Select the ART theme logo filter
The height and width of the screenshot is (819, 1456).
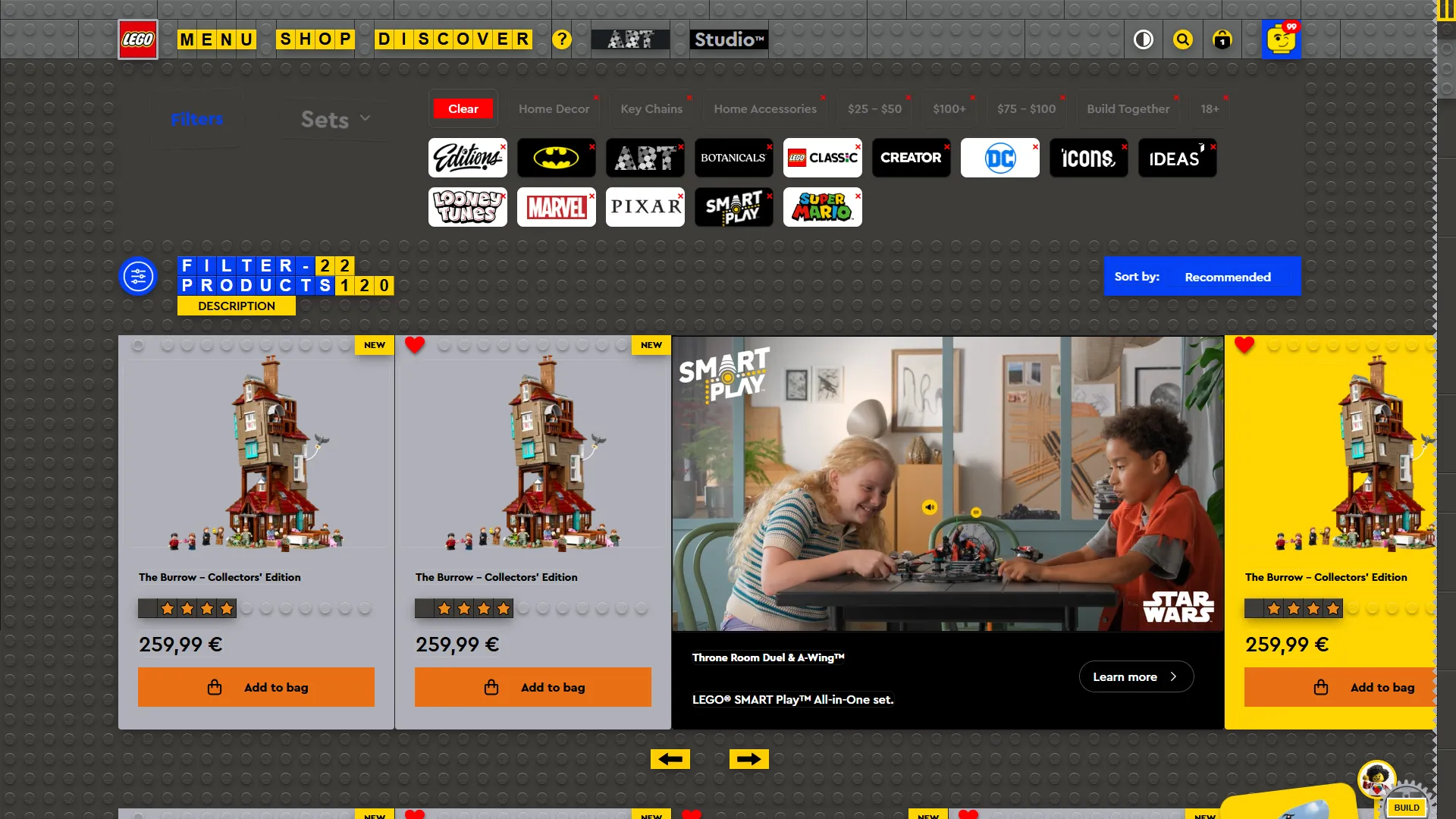point(645,158)
